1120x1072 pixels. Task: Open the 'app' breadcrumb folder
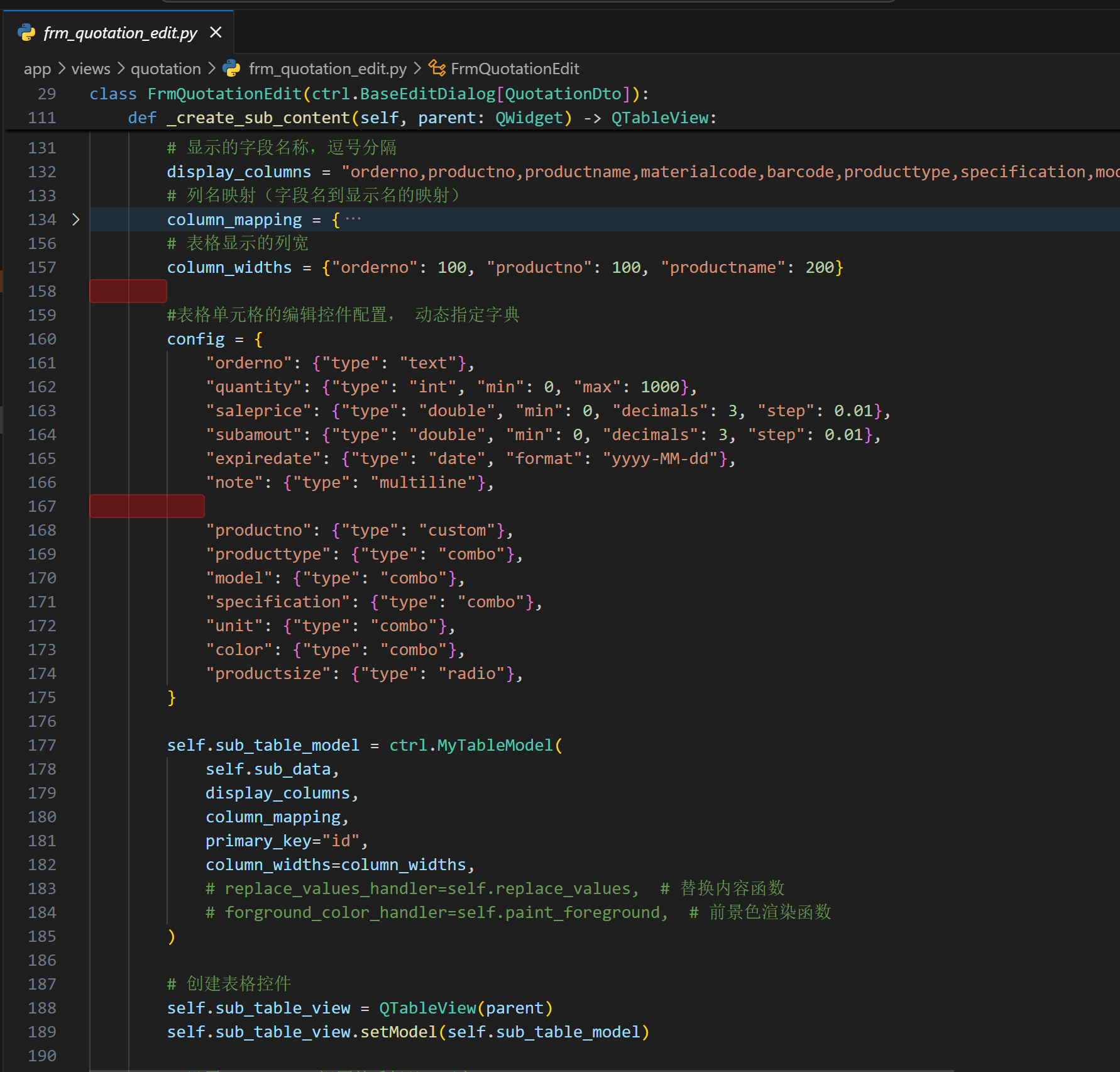(37, 69)
